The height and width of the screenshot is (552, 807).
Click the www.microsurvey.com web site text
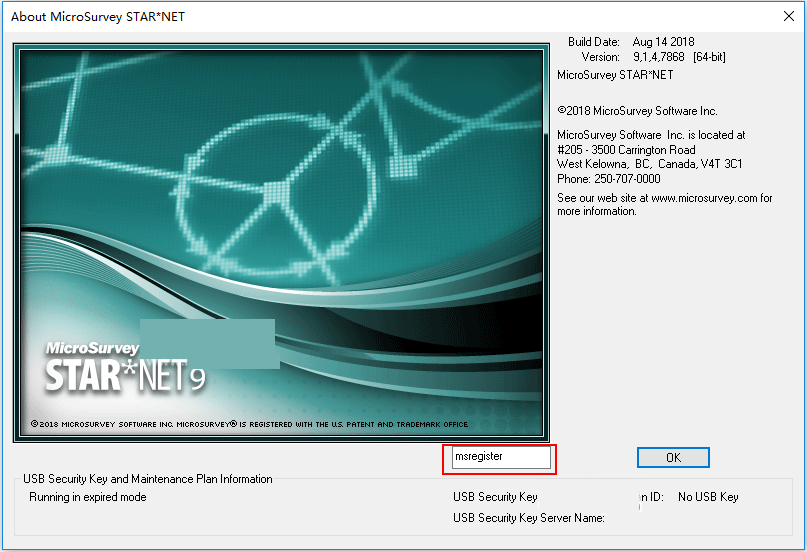704,198
